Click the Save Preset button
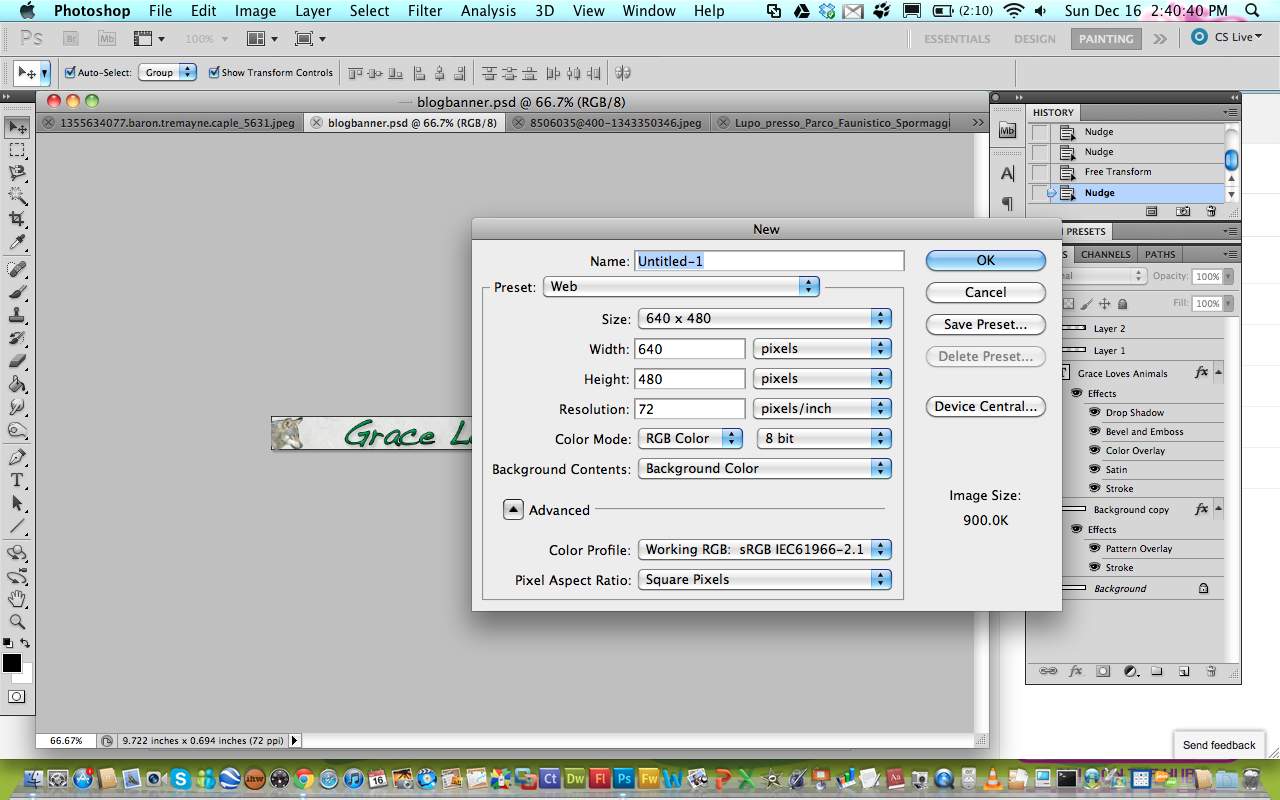The height and width of the screenshot is (800, 1280). point(985,324)
